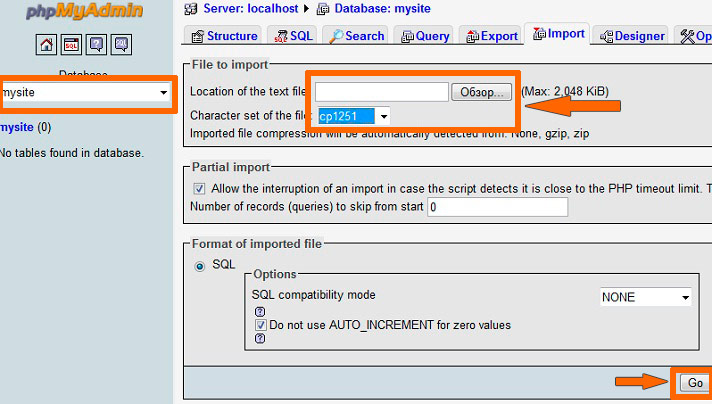Open SQL compatibility mode NONE dropdown
The width and height of the screenshot is (712, 404).
point(645,297)
